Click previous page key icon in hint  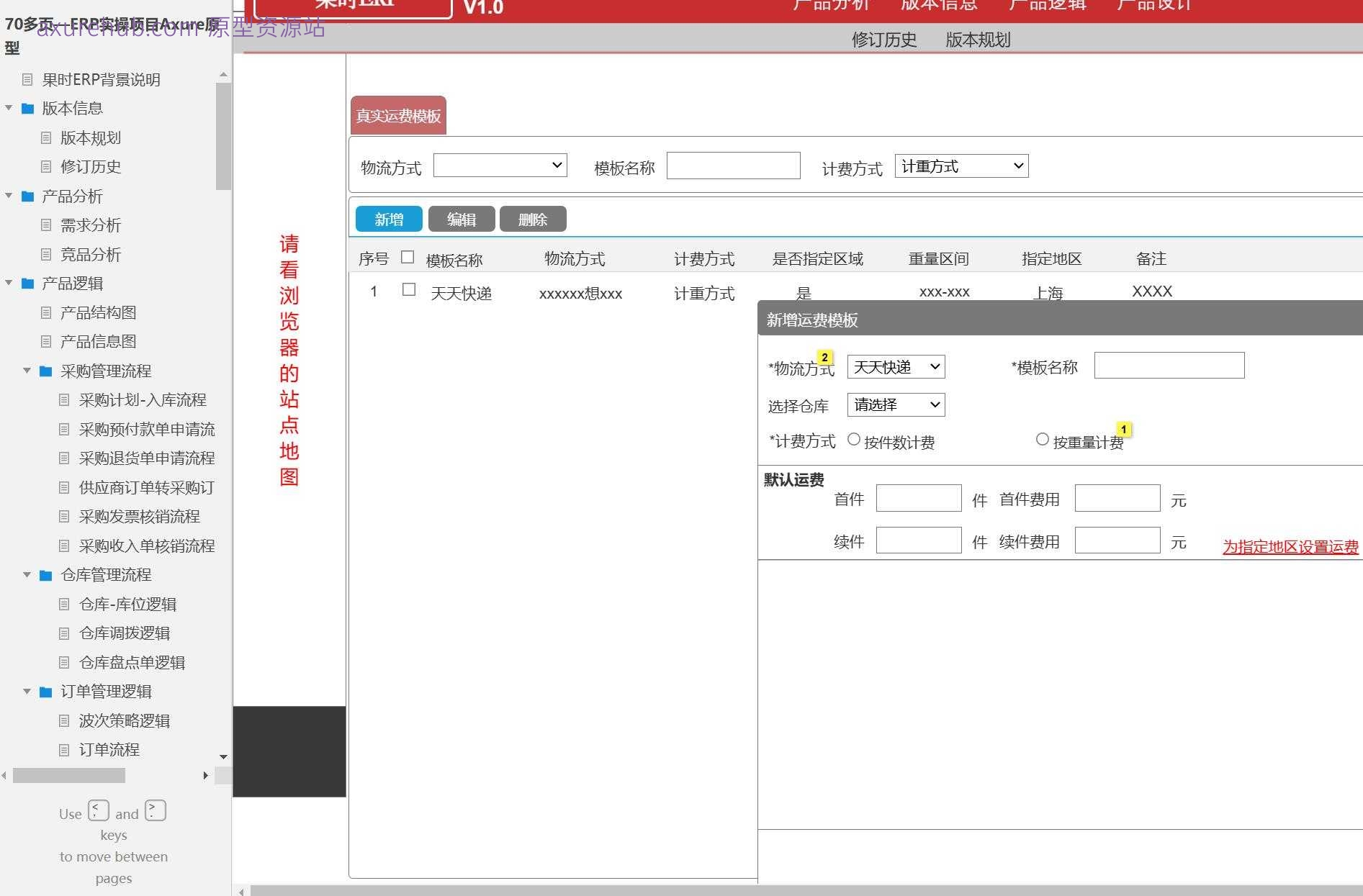(99, 810)
